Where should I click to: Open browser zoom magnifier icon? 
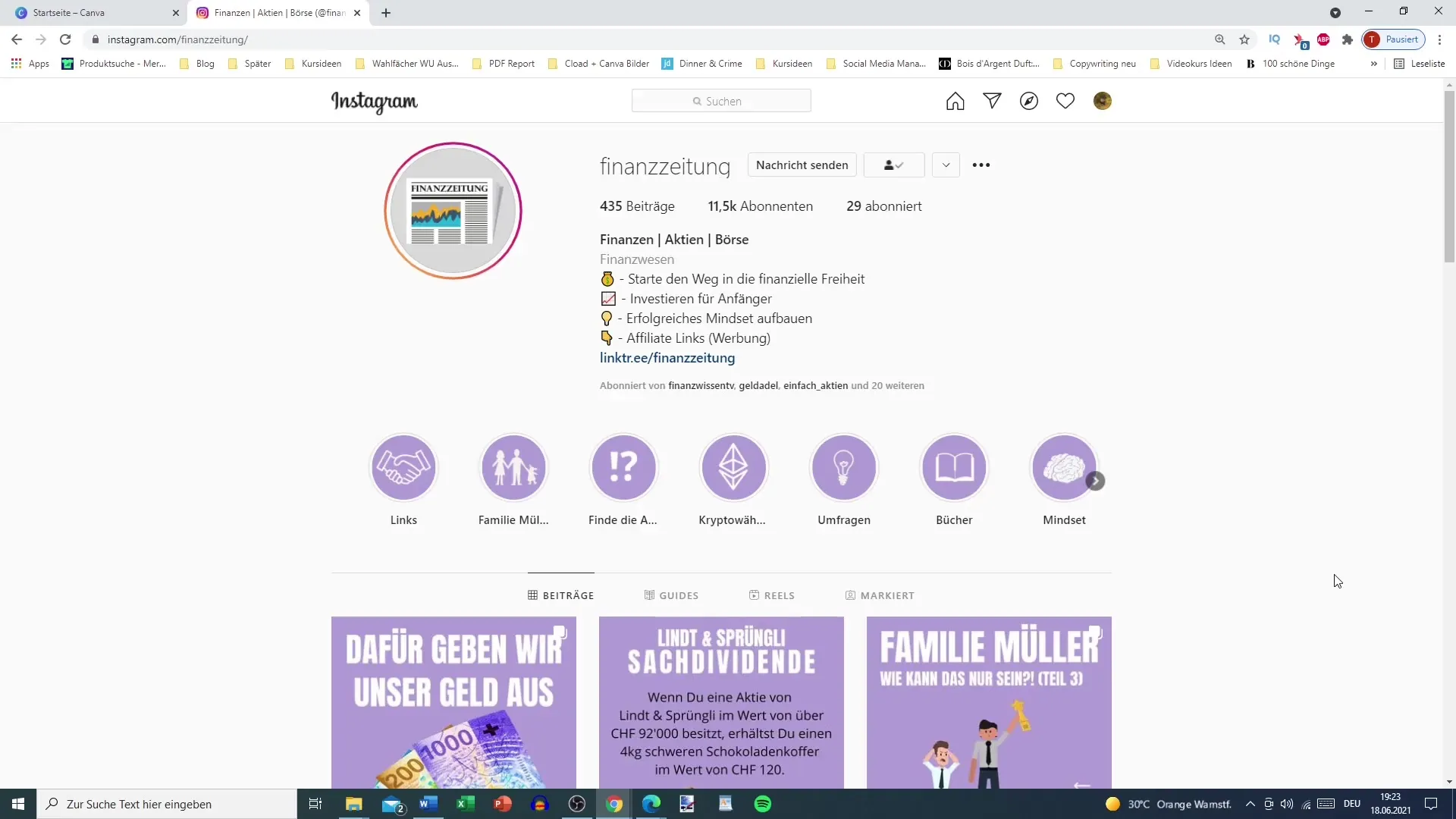[1220, 39]
